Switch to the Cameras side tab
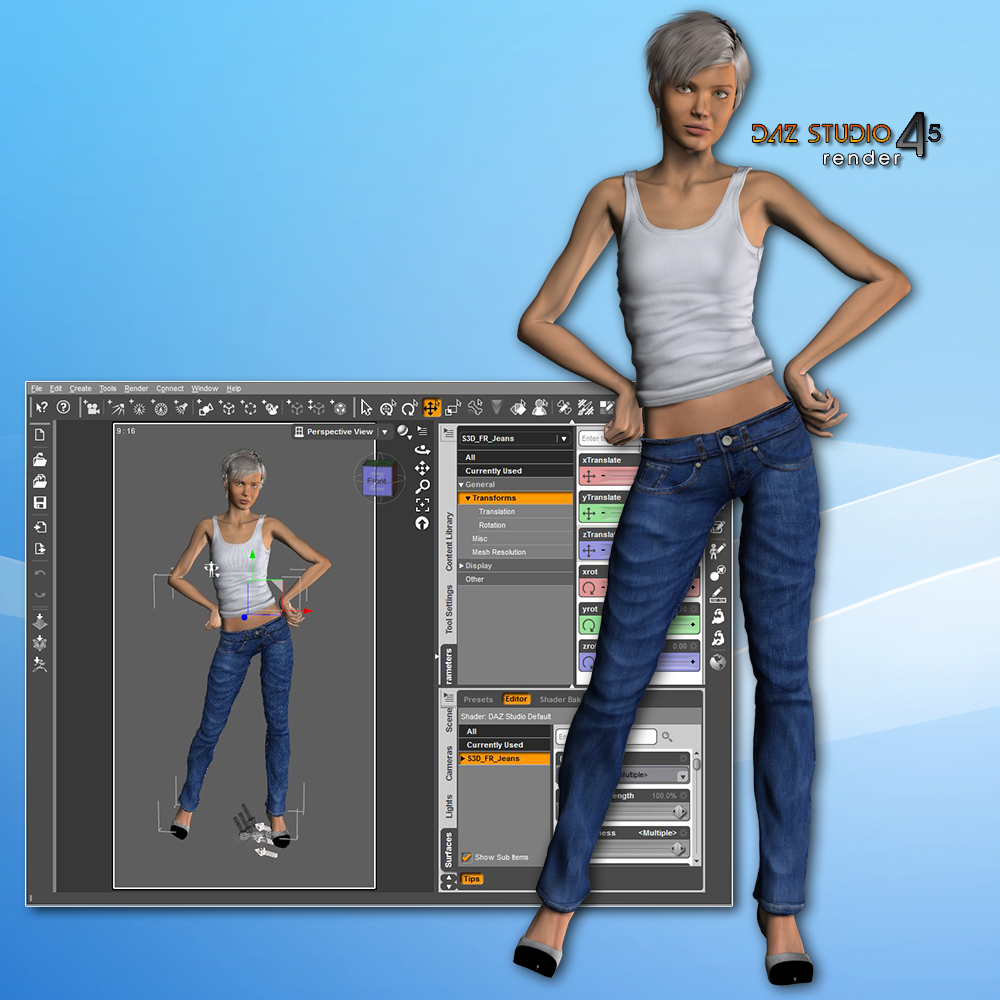The image size is (1000, 1000). coord(449,763)
